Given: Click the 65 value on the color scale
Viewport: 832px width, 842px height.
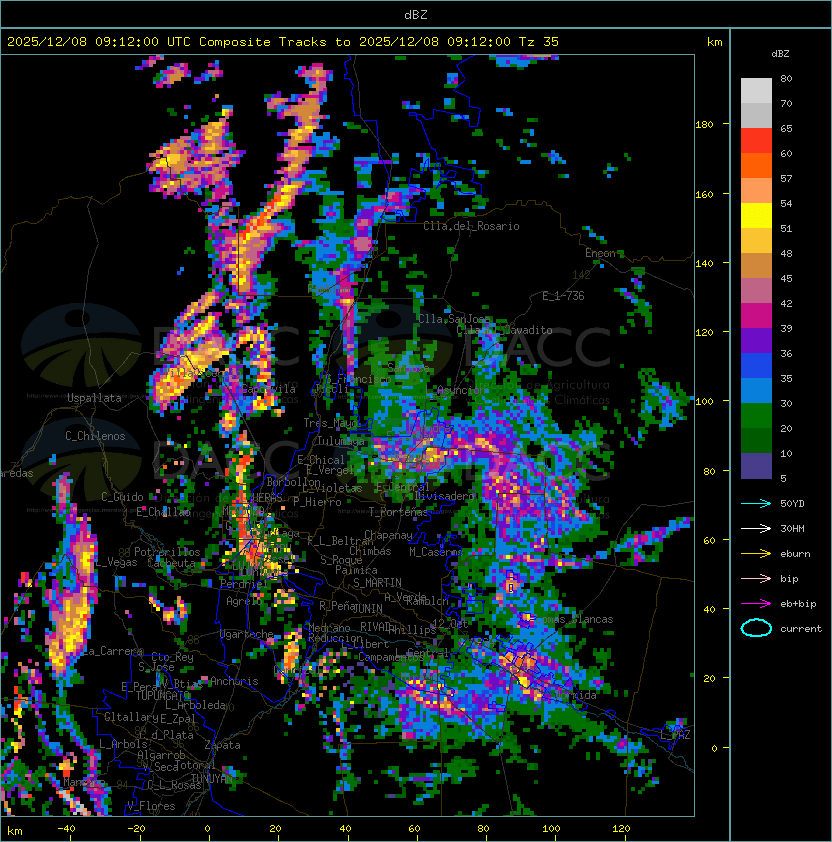Looking at the screenshot, I should pyautogui.click(x=786, y=128).
